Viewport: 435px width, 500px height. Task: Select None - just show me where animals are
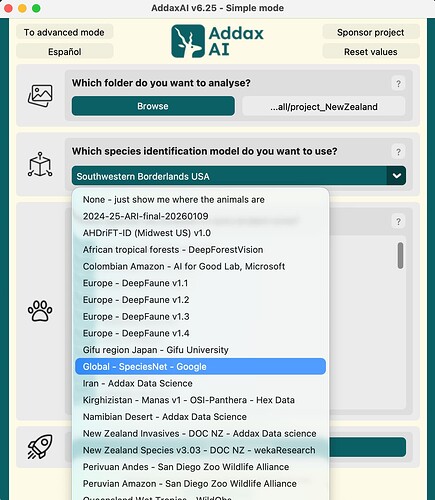pyautogui.click(x=200, y=200)
